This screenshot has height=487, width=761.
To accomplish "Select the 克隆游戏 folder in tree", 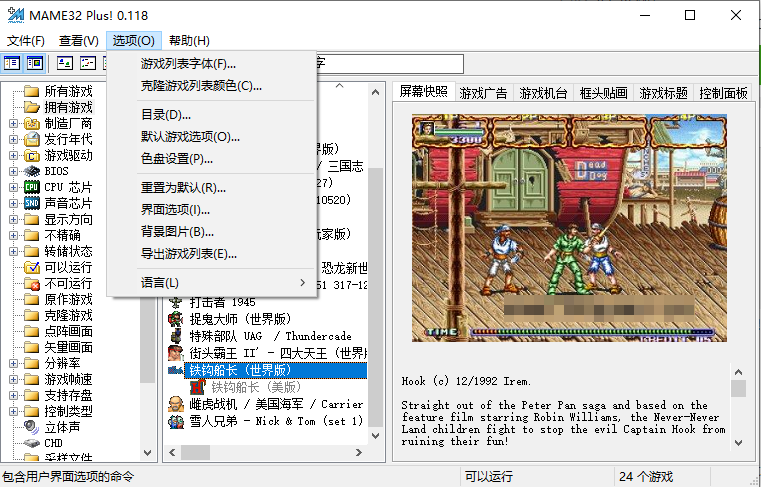I will (x=68, y=316).
